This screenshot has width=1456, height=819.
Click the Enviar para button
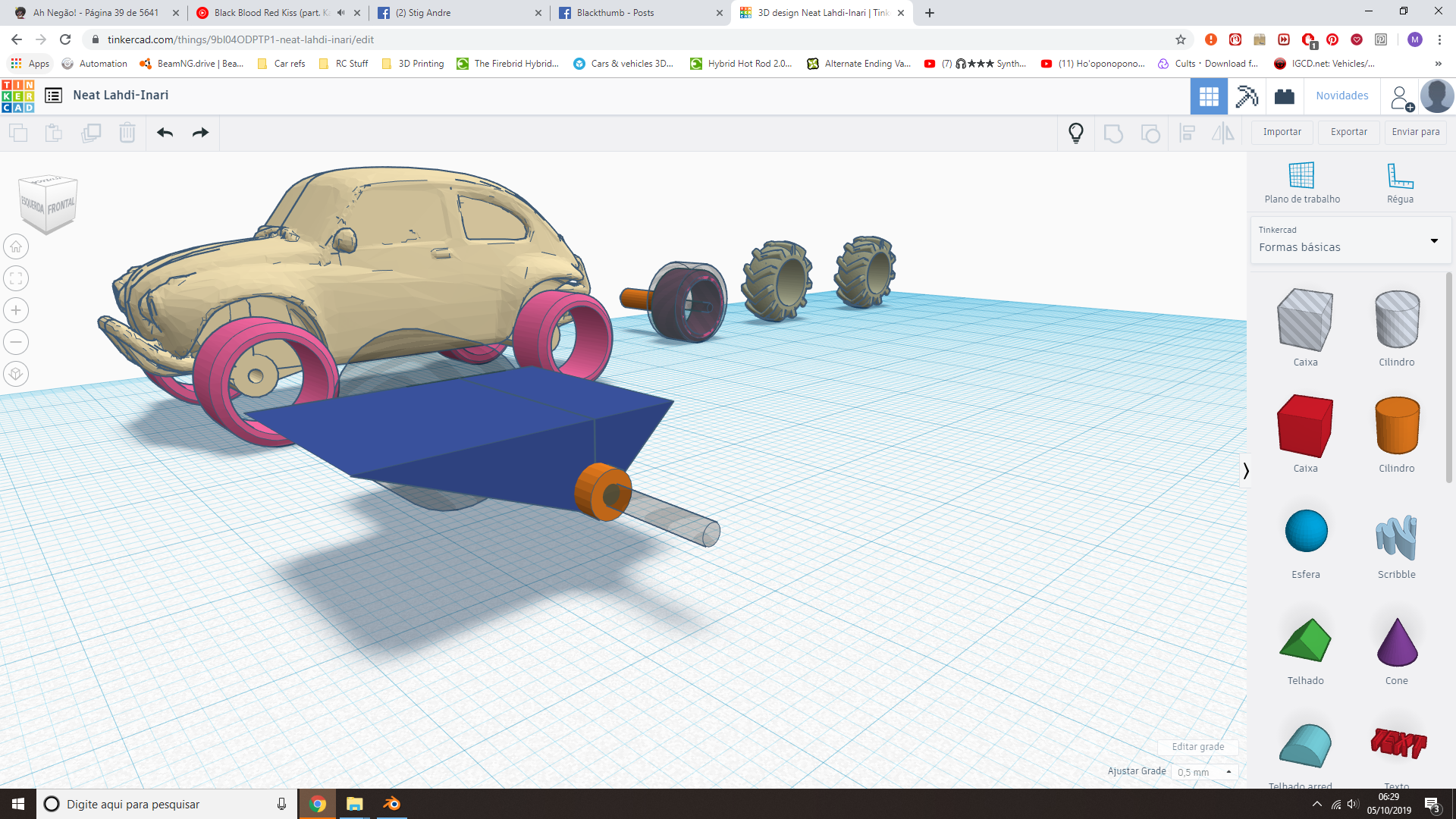pyautogui.click(x=1416, y=132)
